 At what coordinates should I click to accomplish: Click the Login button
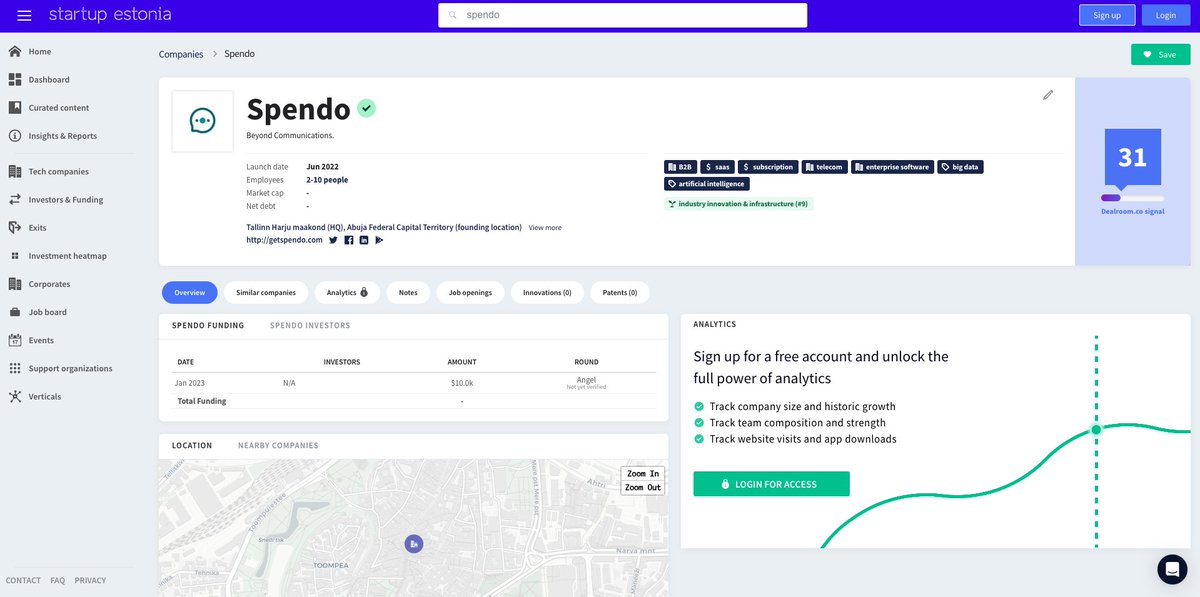point(1165,15)
